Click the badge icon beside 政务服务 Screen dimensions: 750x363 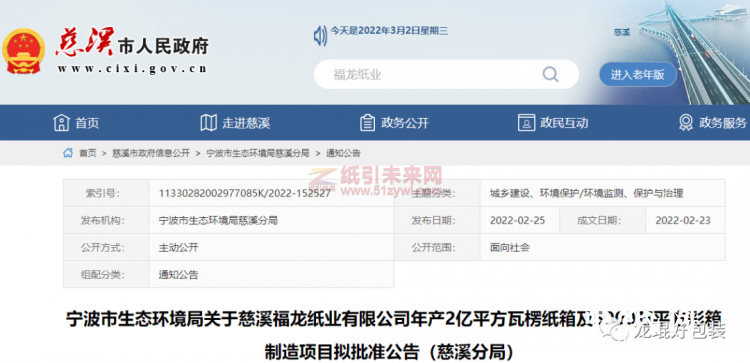point(685,123)
